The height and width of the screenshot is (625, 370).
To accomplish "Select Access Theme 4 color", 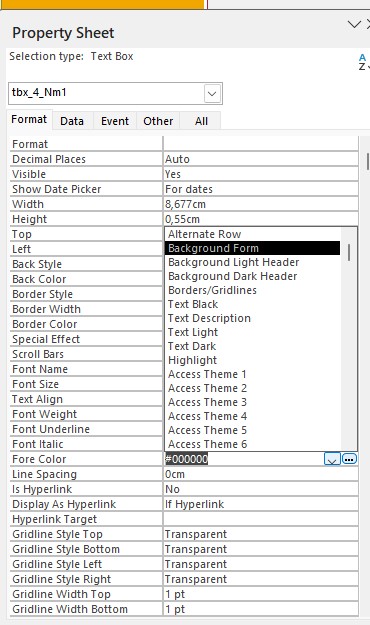I will click(x=252, y=416).
